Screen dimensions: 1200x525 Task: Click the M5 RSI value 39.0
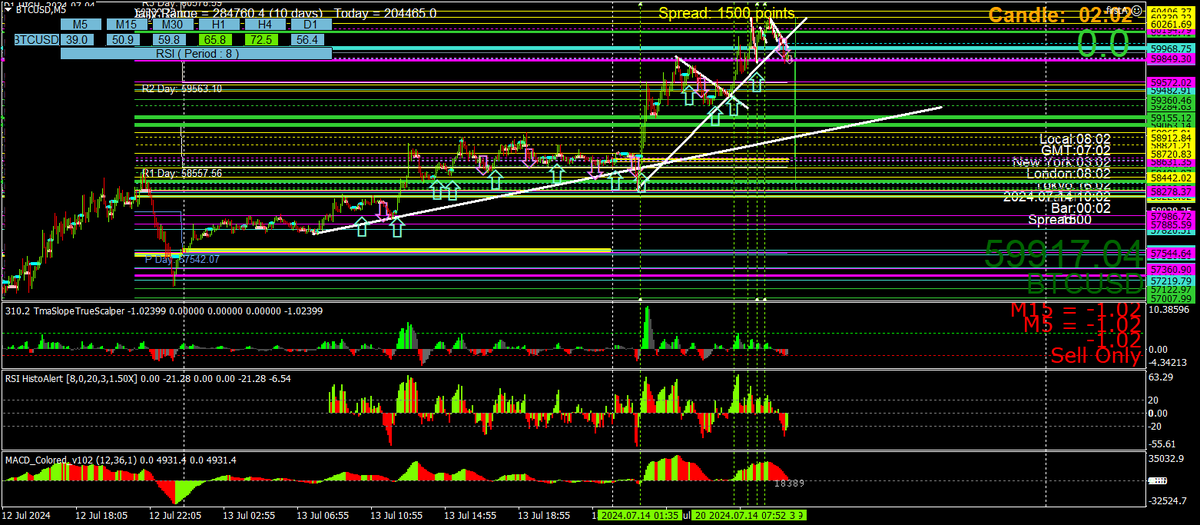79,39
